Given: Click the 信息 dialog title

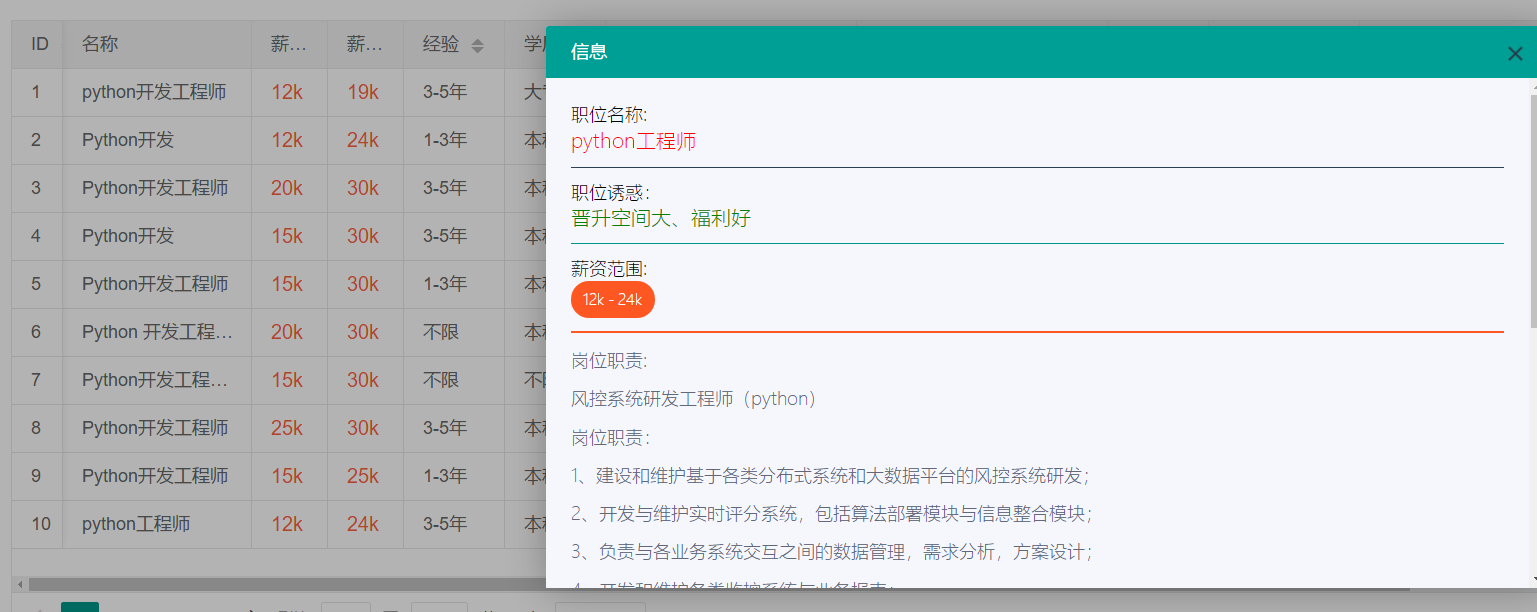Looking at the screenshot, I should pos(589,52).
